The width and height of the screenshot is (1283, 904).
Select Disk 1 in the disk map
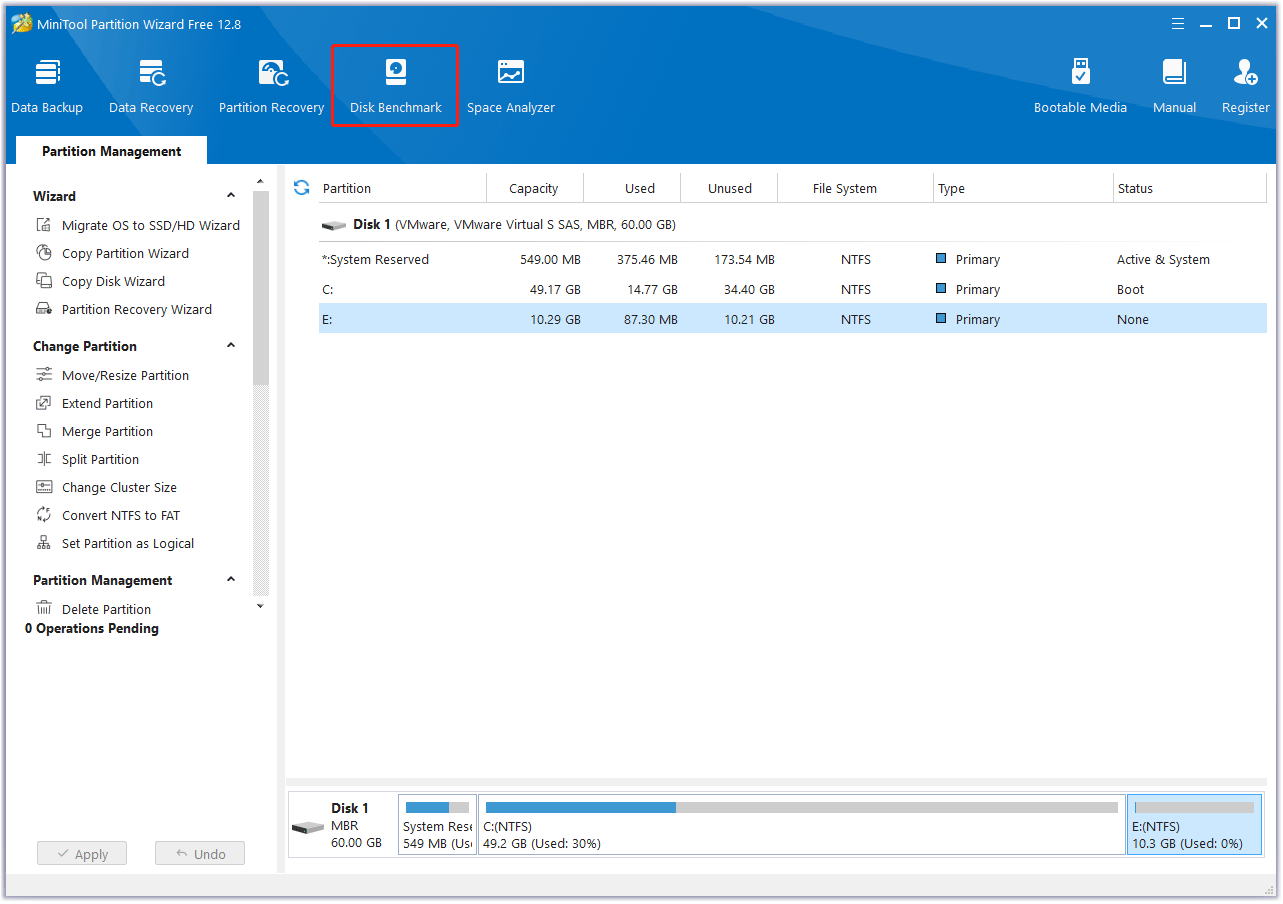342,825
